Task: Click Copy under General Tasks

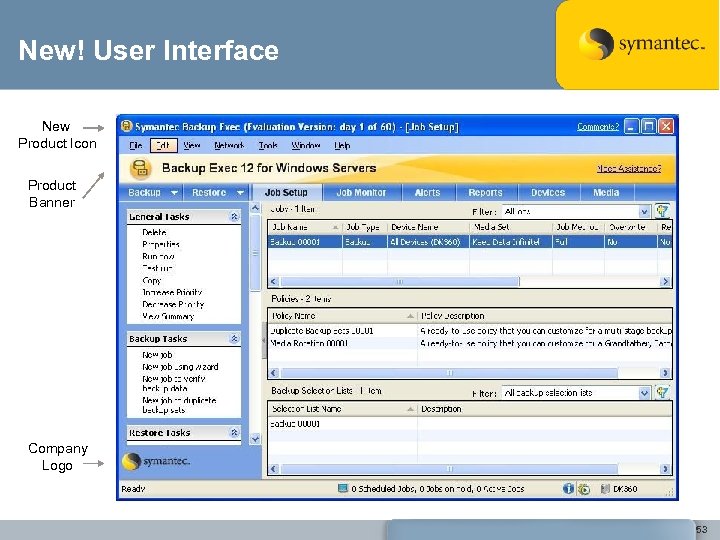Action: [152, 280]
